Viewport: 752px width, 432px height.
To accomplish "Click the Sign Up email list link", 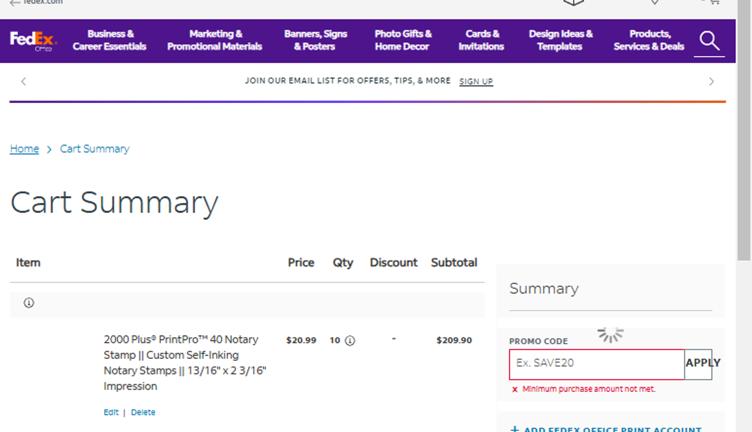I will click(x=476, y=82).
